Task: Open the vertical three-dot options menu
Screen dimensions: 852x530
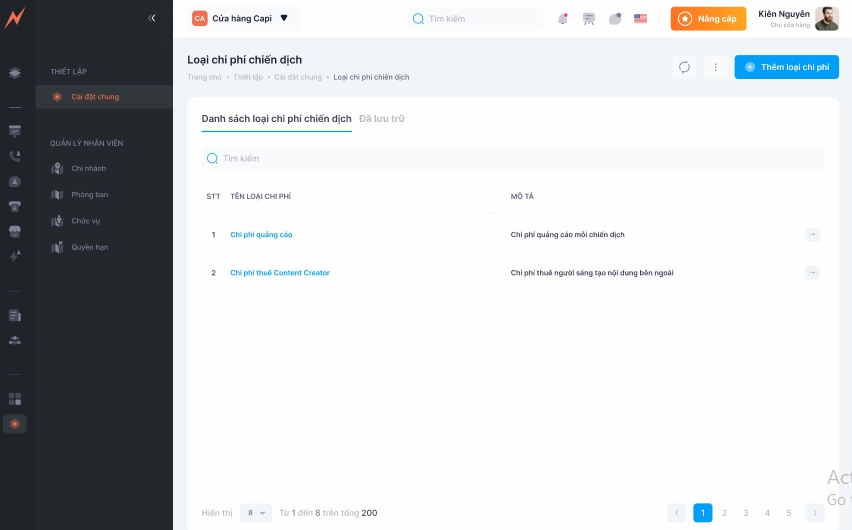Action: click(x=715, y=67)
